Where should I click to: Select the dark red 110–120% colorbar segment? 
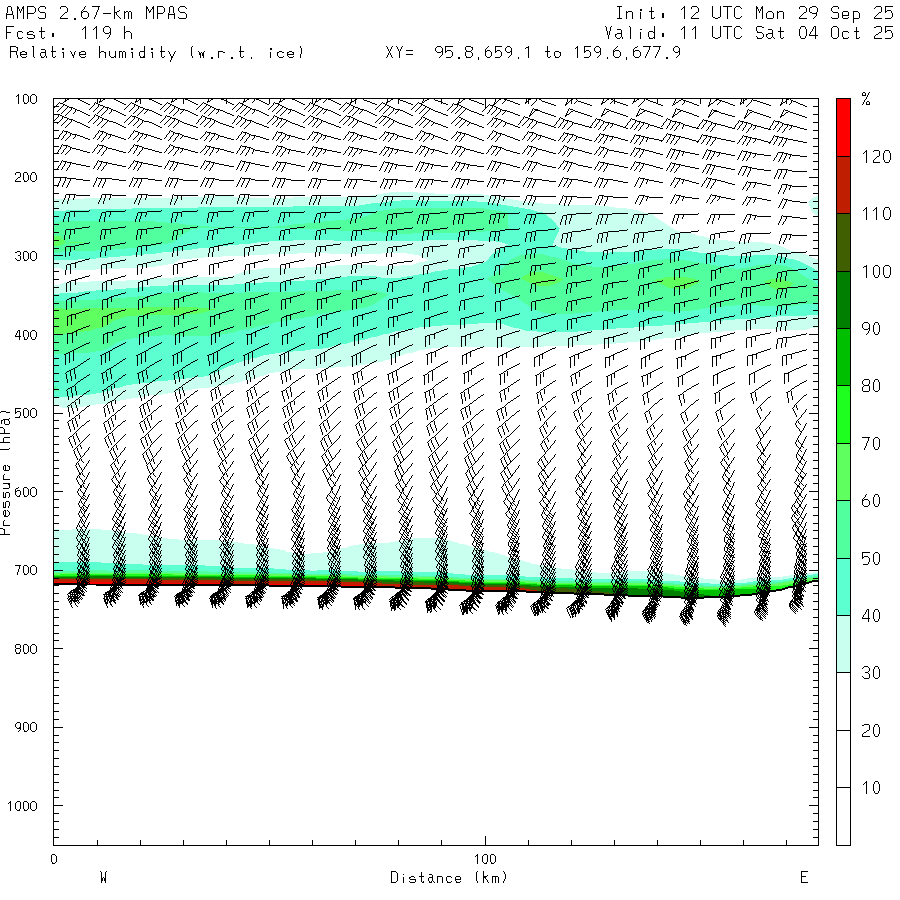pos(843,185)
